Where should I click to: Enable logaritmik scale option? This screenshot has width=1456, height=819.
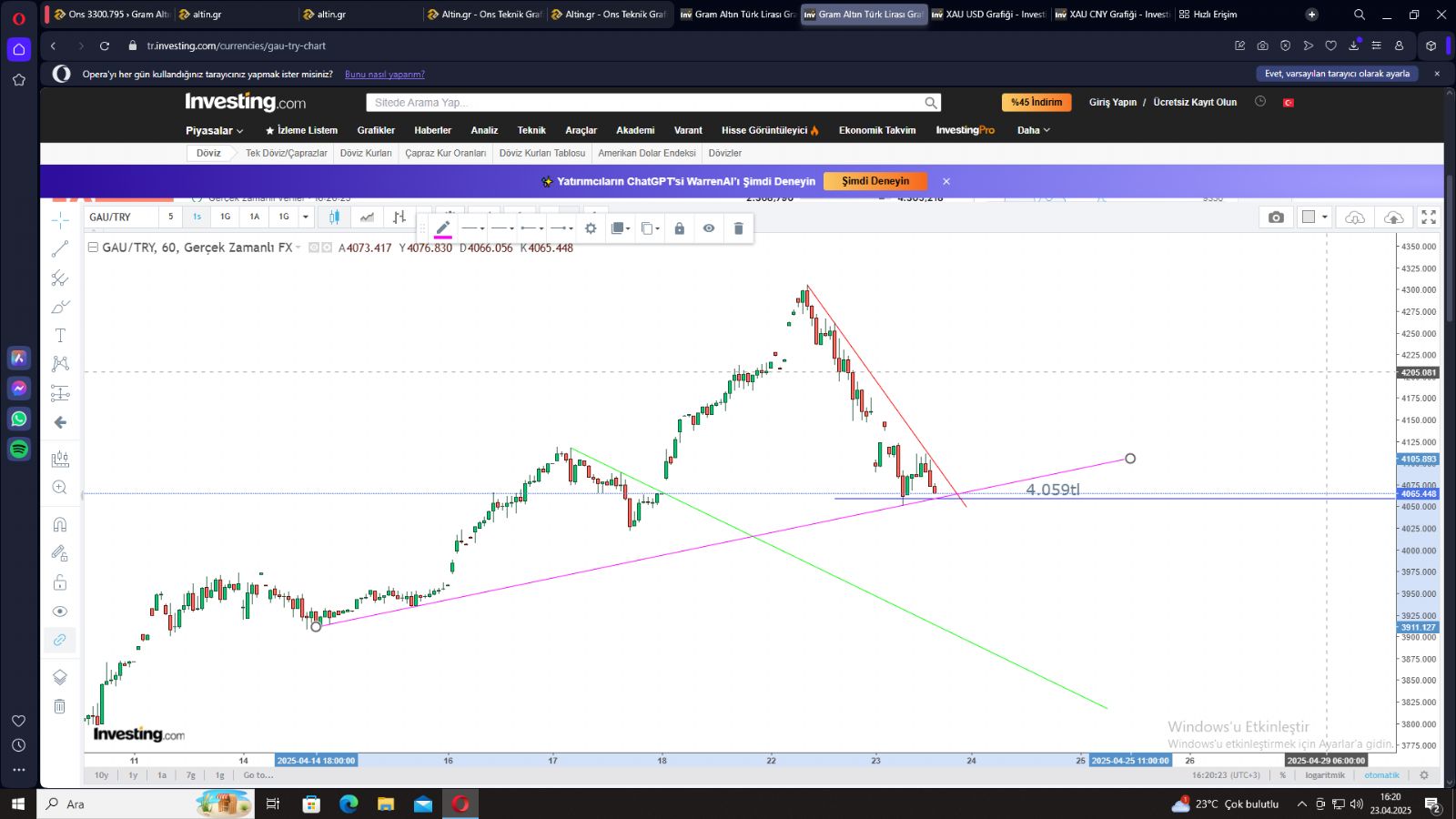[1324, 775]
